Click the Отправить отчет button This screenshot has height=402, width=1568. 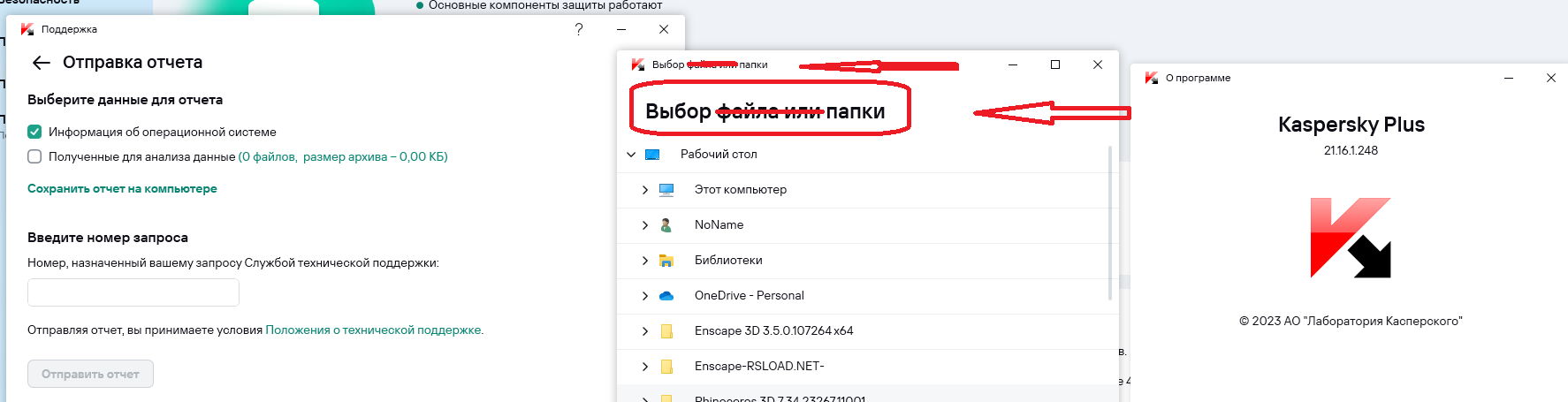[90, 374]
